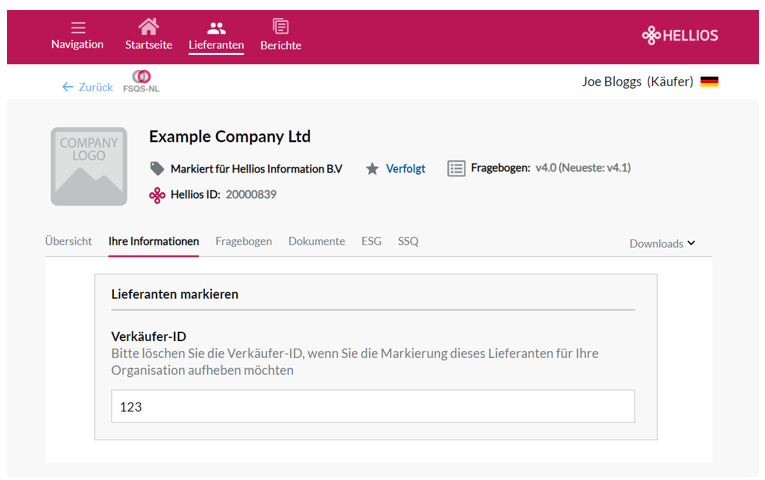Open the Berichte reports icon
The width and height of the screenshot is (765, 480).
pyautogui.click(x=281, y=26)
